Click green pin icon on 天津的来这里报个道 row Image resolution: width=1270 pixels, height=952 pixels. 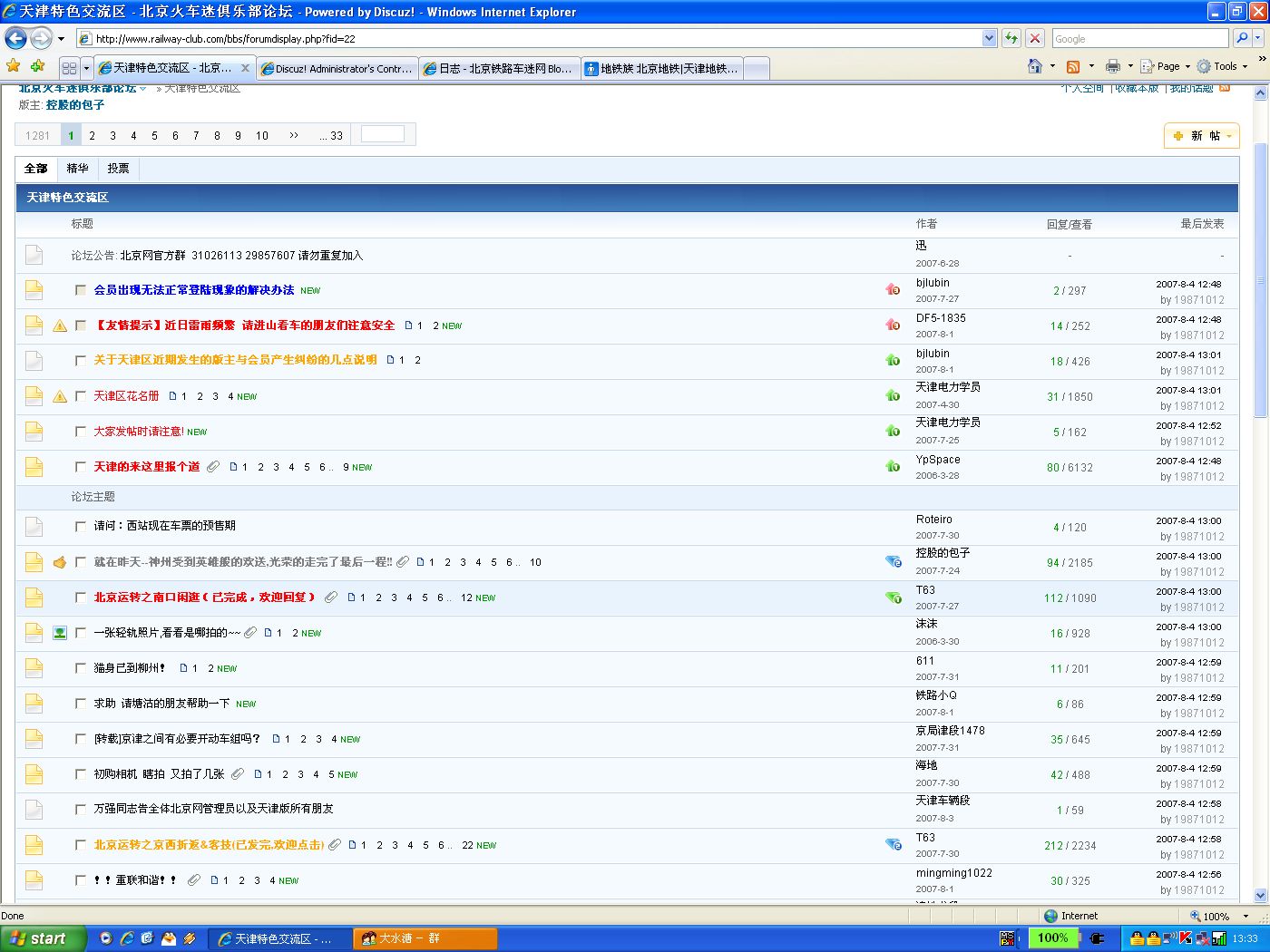tap(893, 467)
